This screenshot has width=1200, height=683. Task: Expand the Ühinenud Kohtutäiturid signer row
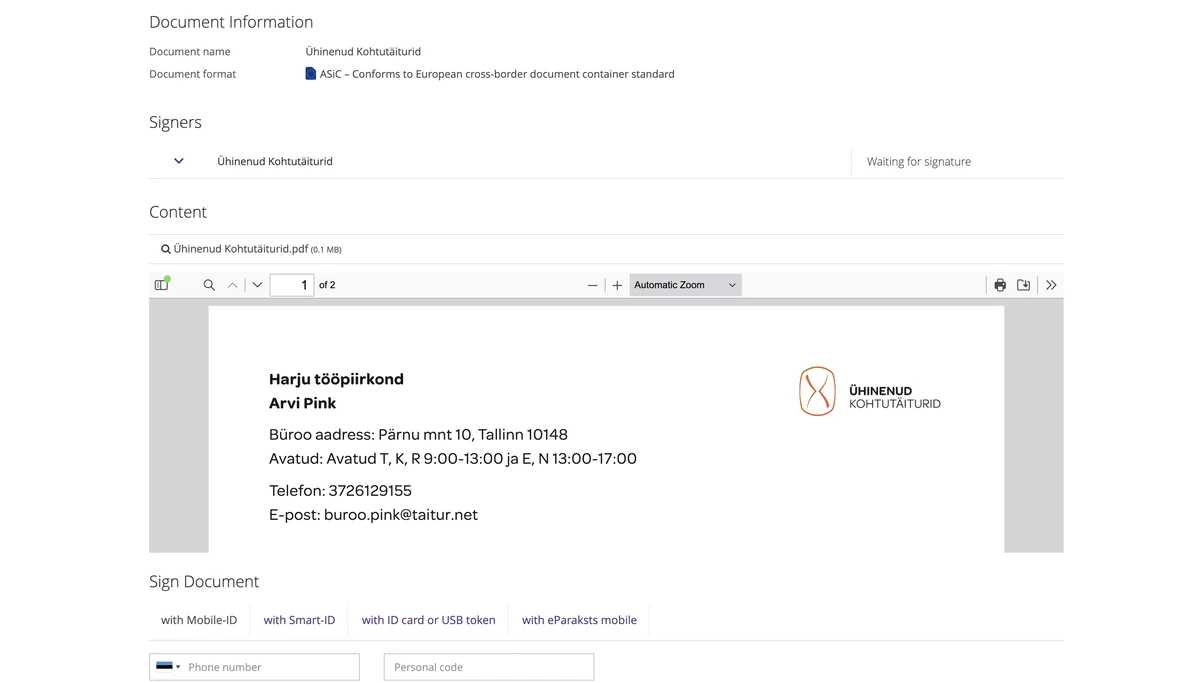coord(179,161)
